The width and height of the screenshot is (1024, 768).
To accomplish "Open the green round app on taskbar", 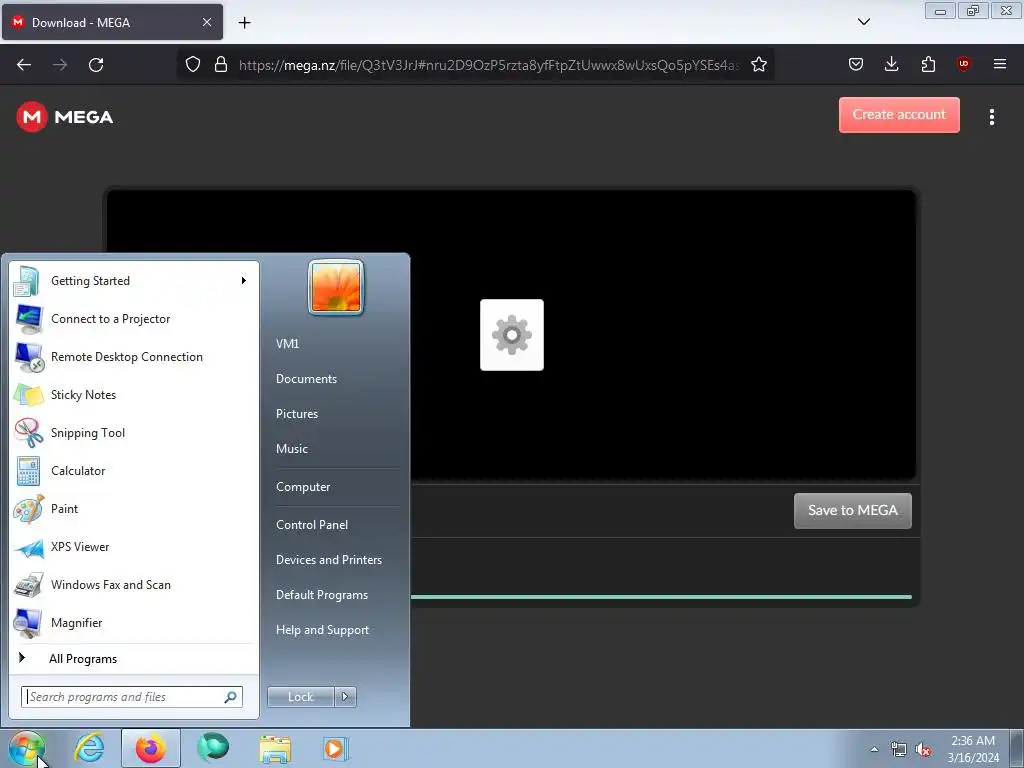I will coord(214,748).
